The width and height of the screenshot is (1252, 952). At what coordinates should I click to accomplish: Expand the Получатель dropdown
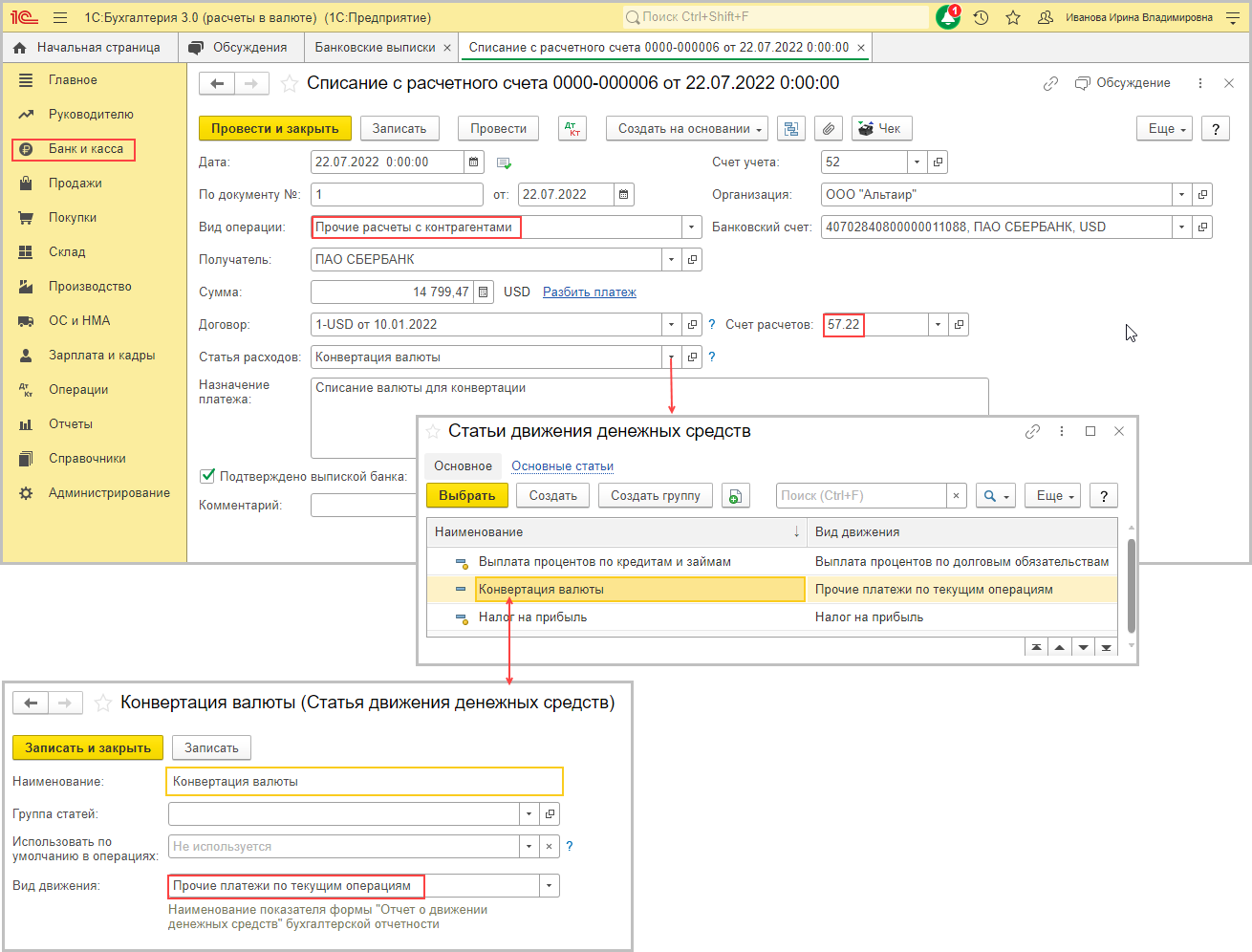[671, 260]
